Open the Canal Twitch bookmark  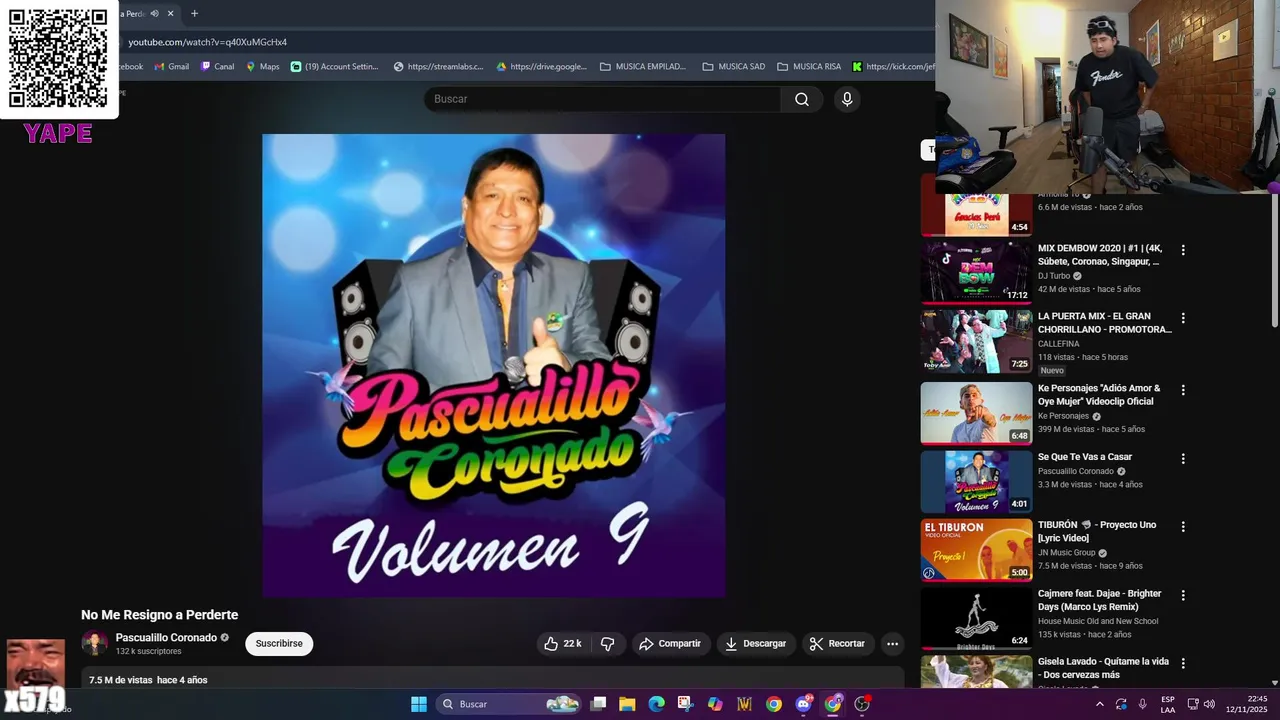coord(217,67)
